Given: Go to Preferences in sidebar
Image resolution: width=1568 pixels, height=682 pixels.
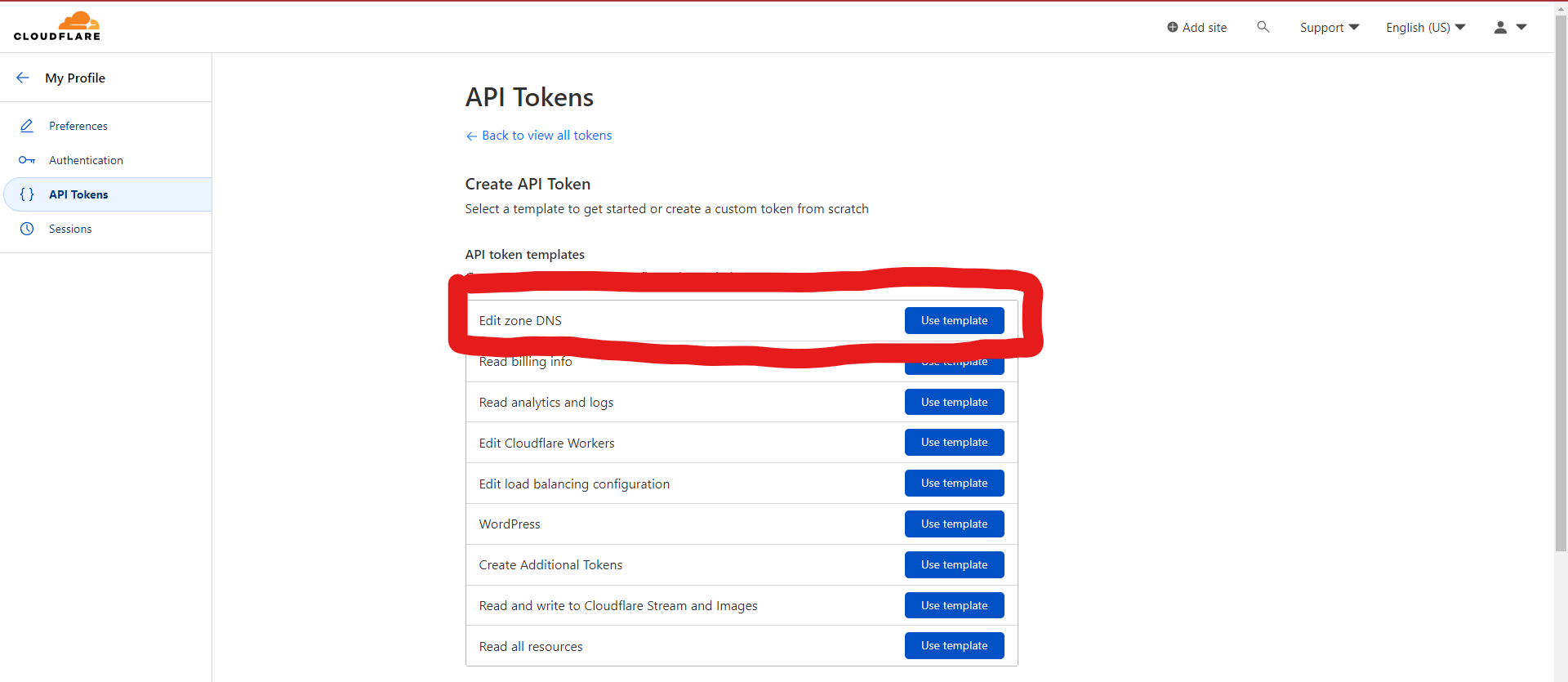Looking at the screenshot, I should (78, 126).
